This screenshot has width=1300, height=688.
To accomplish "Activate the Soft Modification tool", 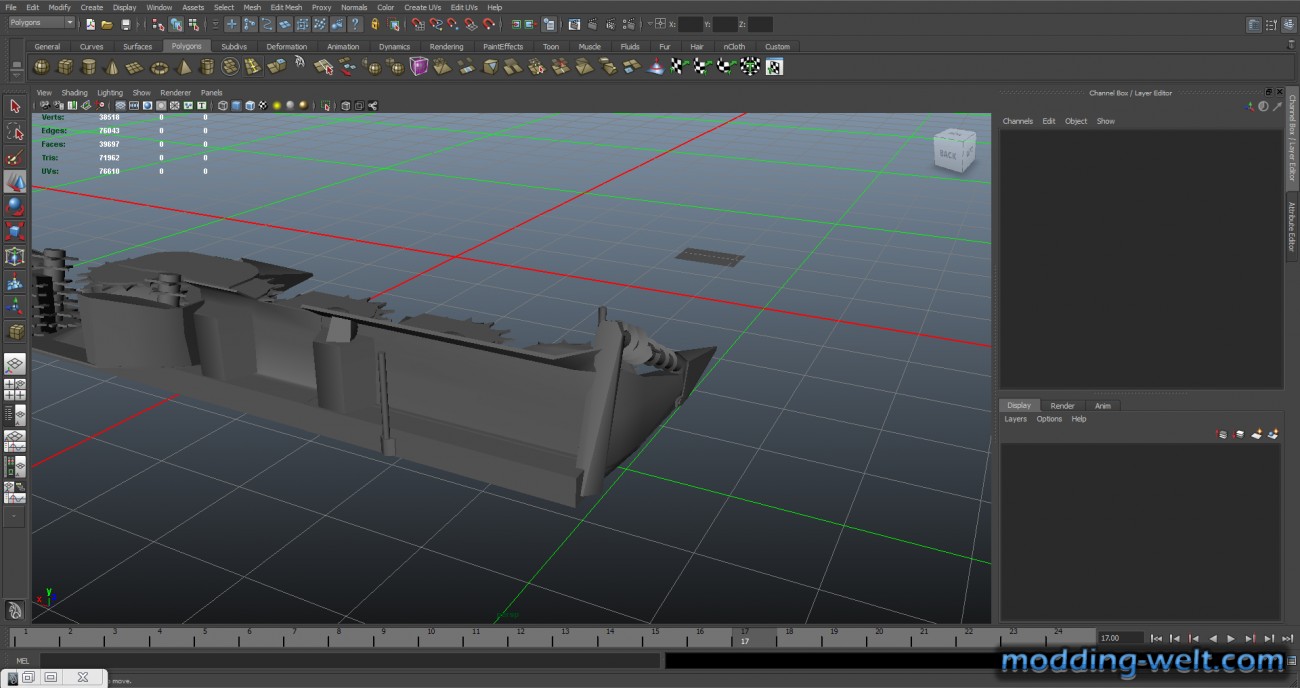I will [x=15, y=283].
